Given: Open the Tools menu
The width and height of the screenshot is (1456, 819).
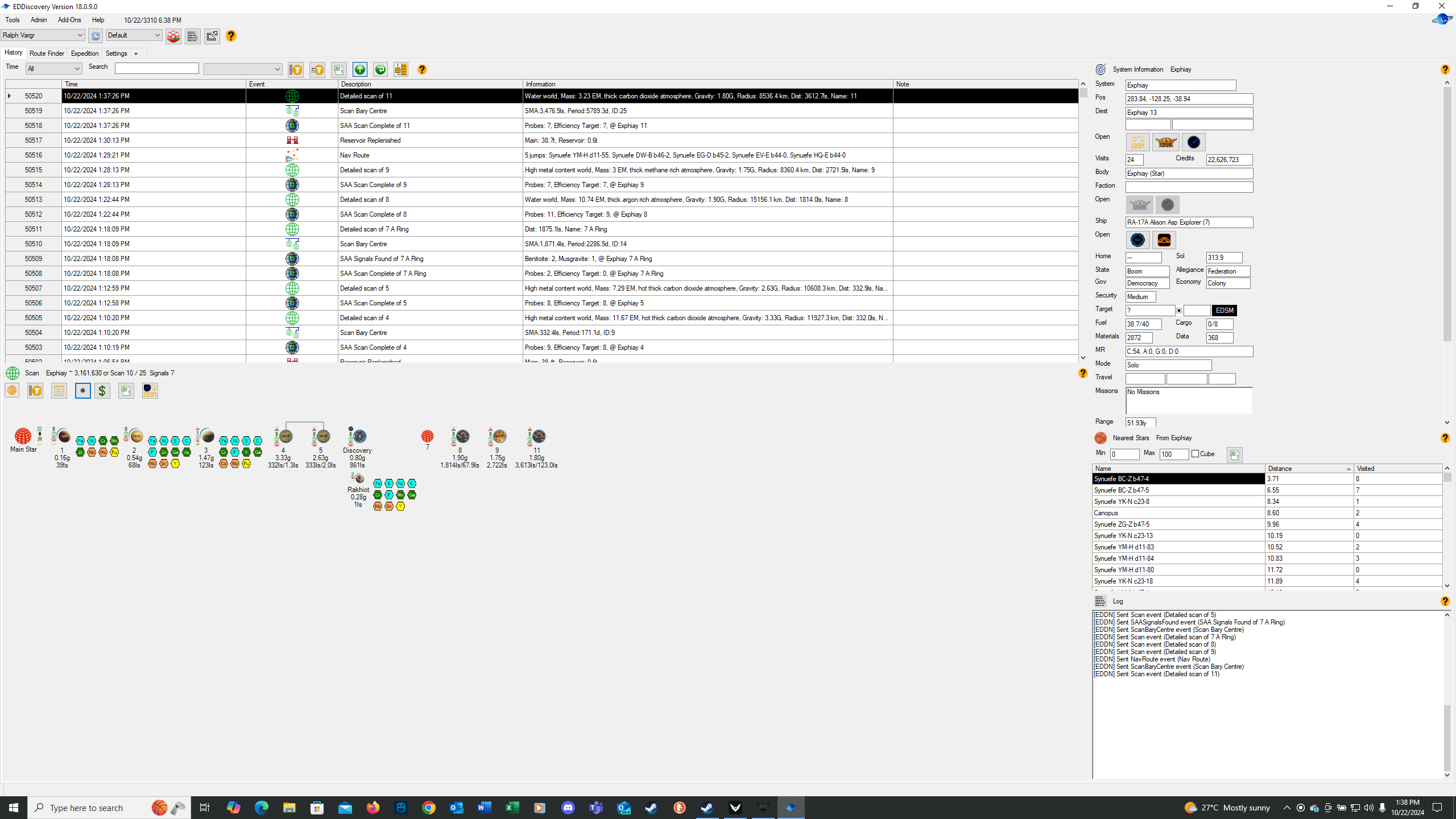Looking at the screenshot, I should coord(13,20).
